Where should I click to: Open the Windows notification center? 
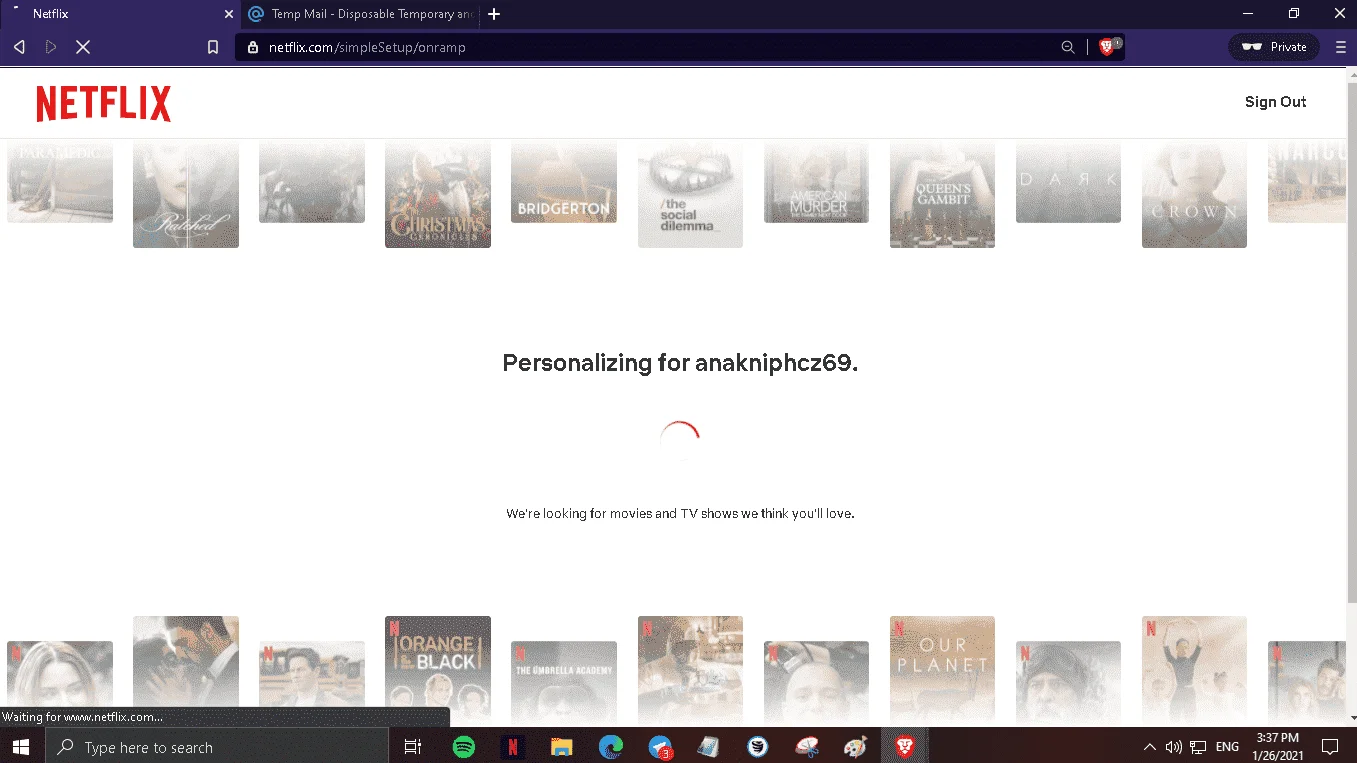tap(1330, 746)
